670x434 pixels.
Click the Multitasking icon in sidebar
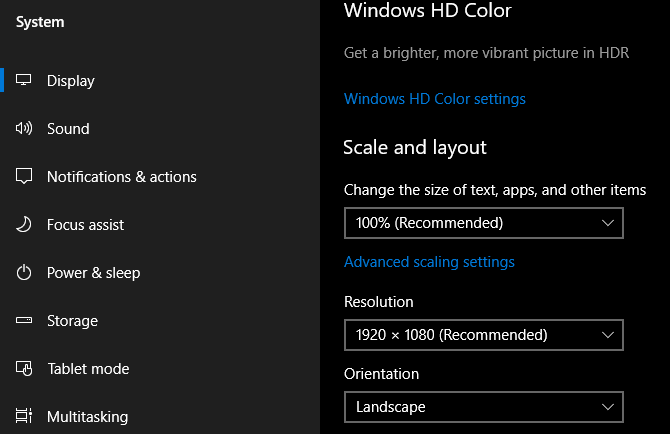click(x=25, y=416)
